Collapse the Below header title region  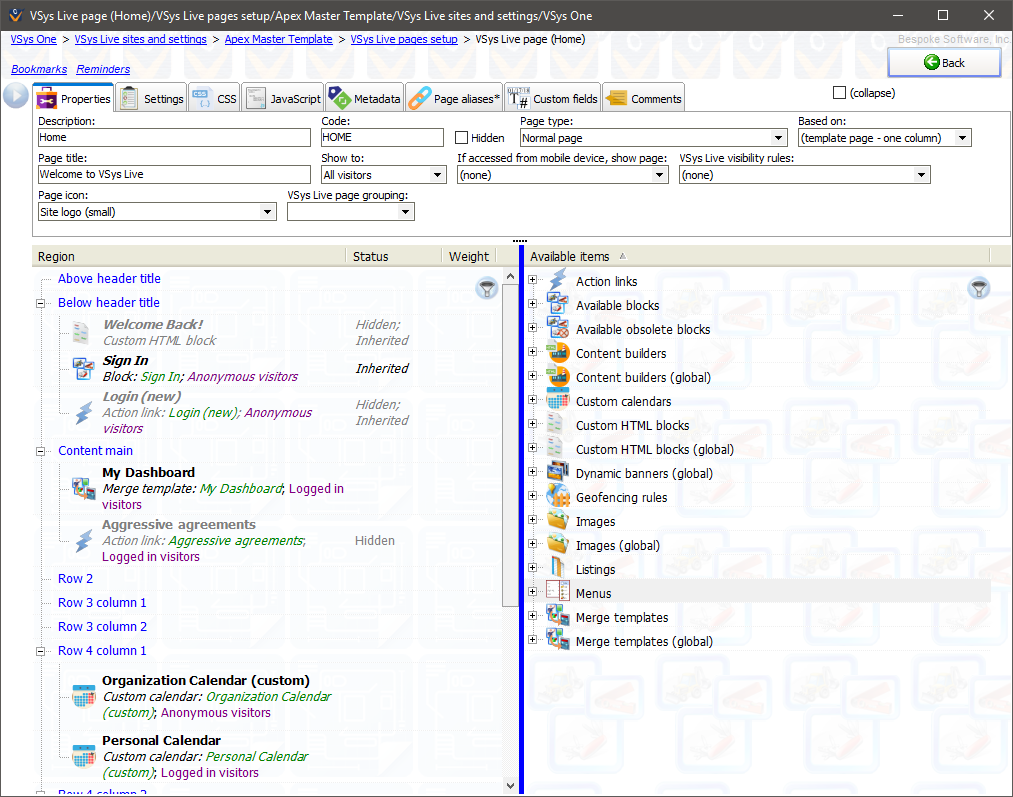coord(42,303)
